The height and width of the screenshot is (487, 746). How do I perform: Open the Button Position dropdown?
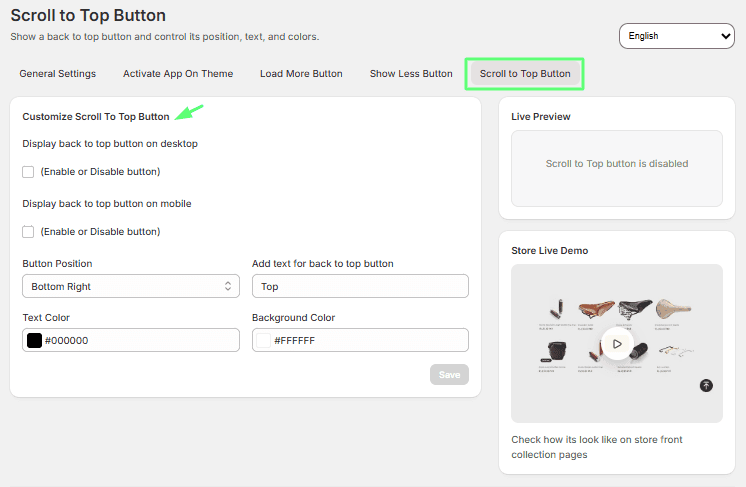[x=131, y=286]
